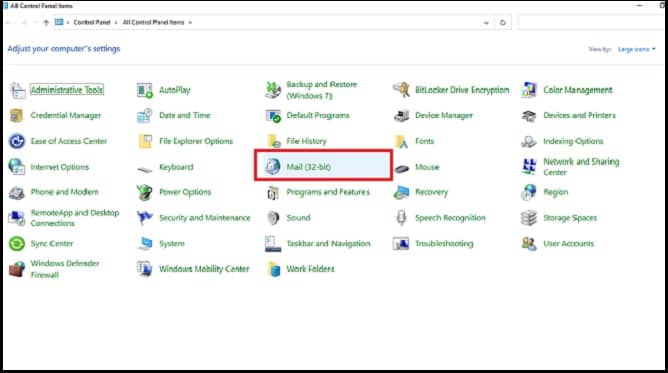Click the Refresh button beside the address bar
This screenshot has height=373, width=668.
503,23
